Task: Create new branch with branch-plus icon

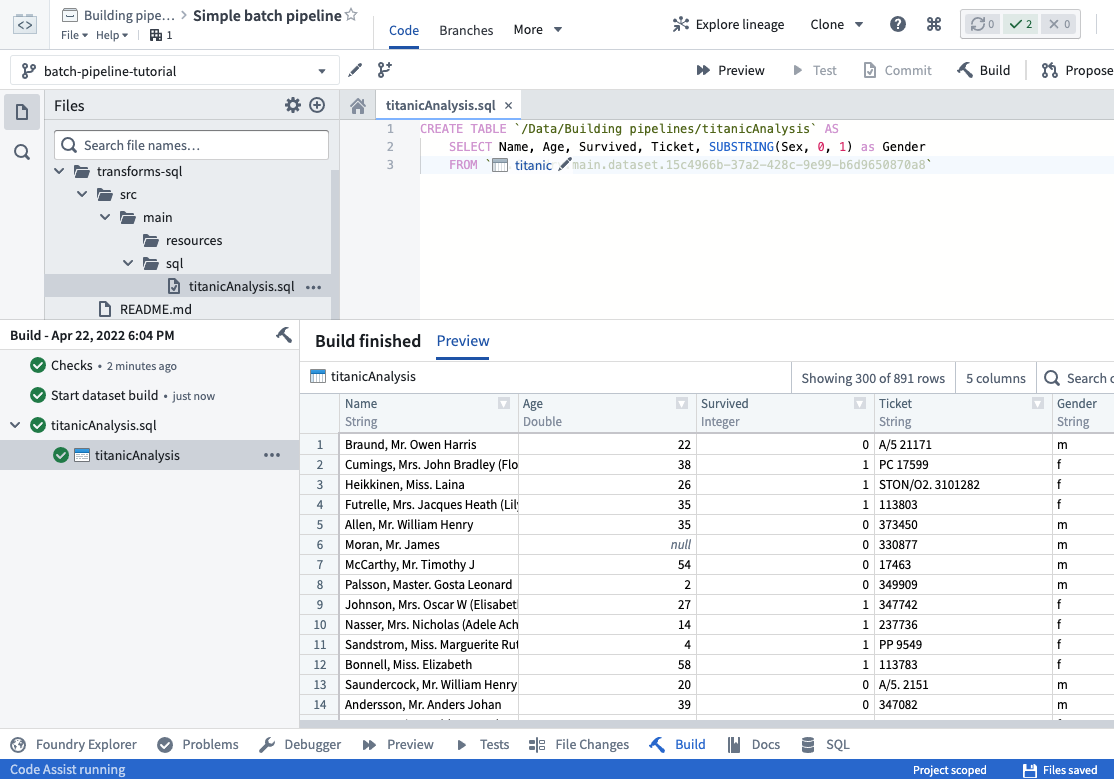Action: 384,70
